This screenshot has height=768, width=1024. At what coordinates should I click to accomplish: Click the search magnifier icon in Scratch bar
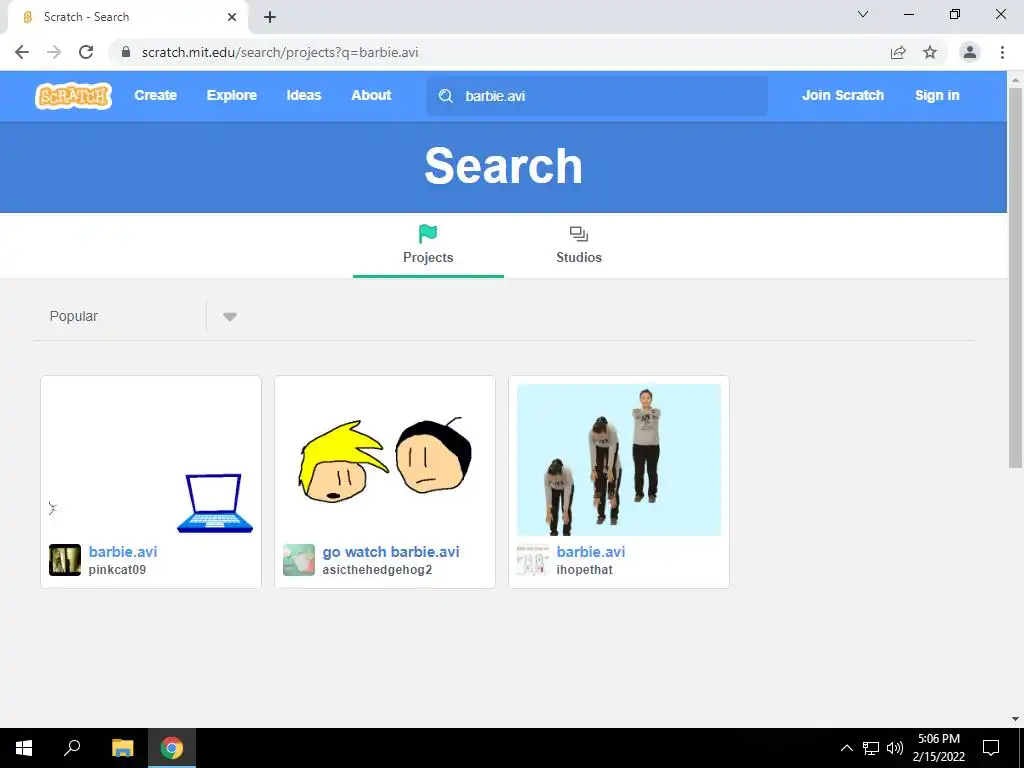[446, 96]
